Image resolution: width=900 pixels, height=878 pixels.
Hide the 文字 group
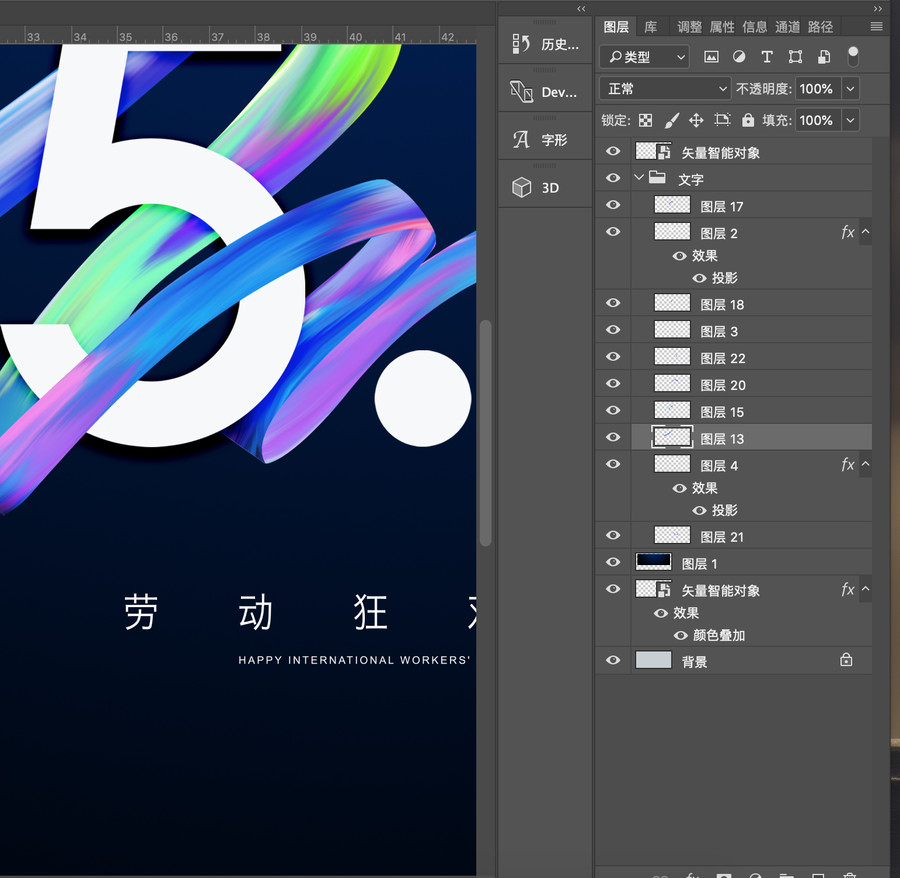tap(613, 178)
